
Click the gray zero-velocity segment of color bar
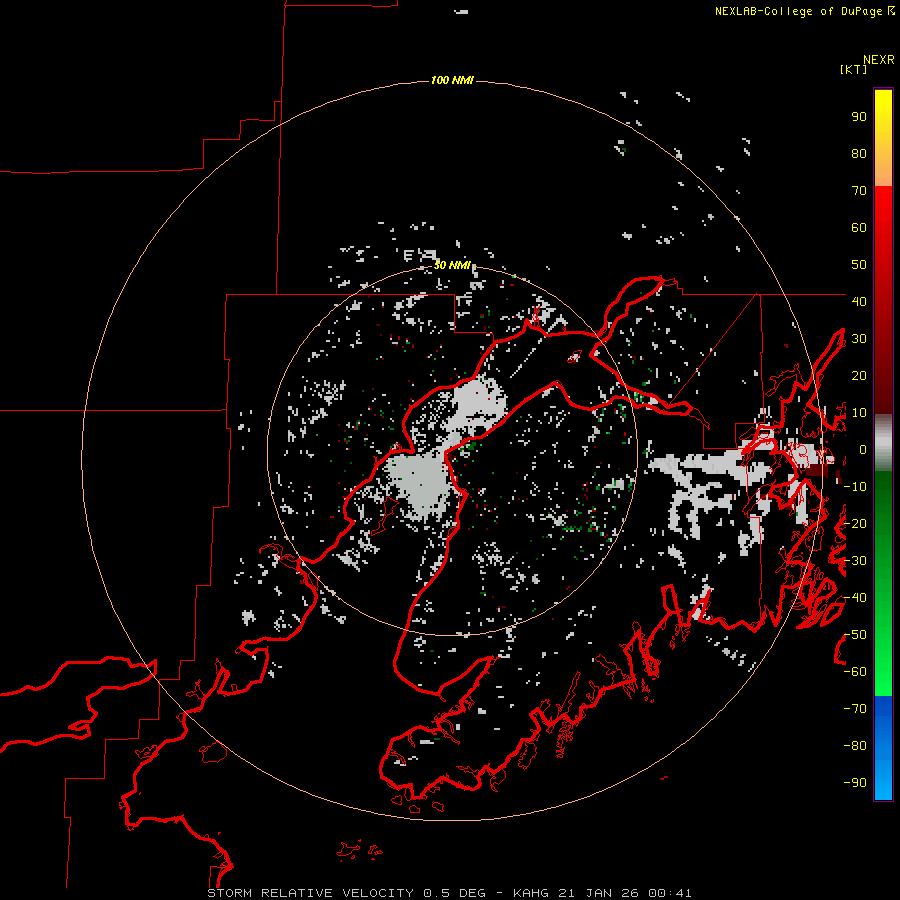pyautogui.click(x=883, y=443)
